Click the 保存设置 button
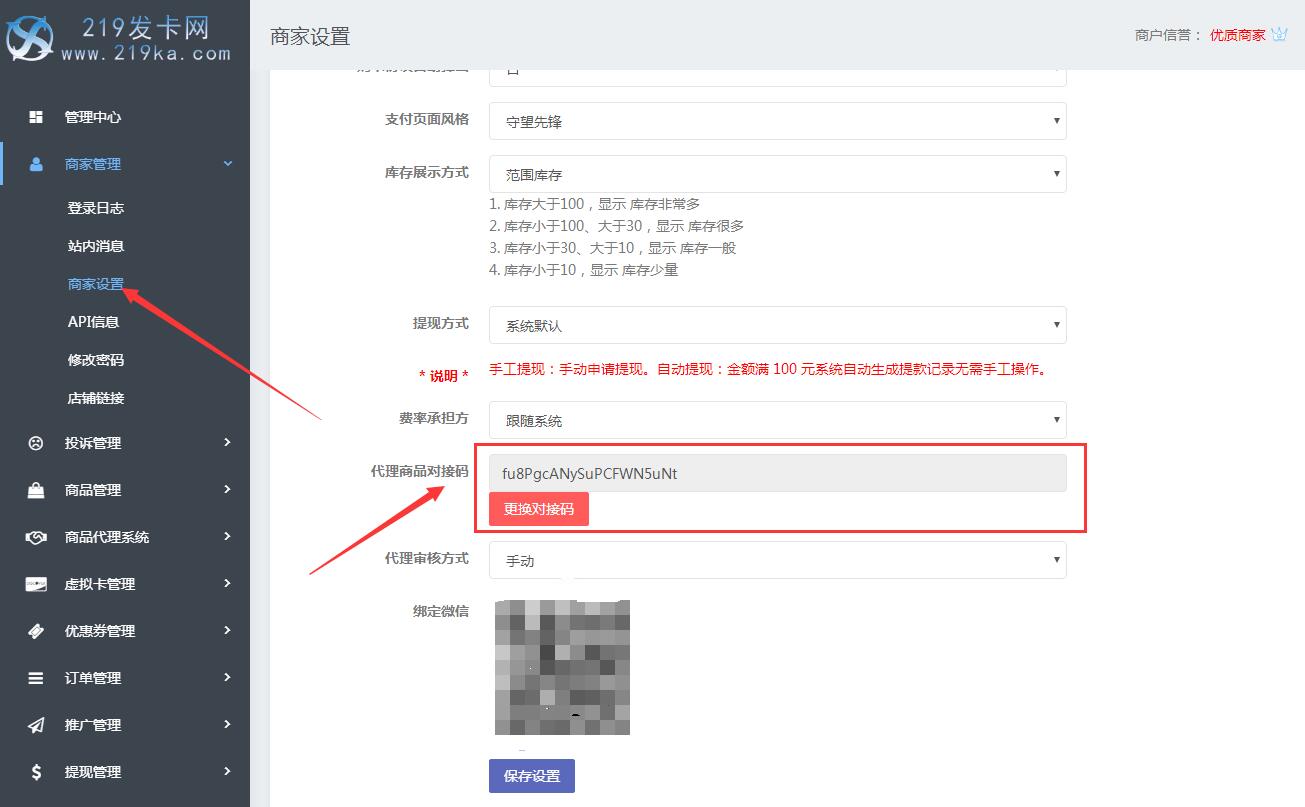 532,776
